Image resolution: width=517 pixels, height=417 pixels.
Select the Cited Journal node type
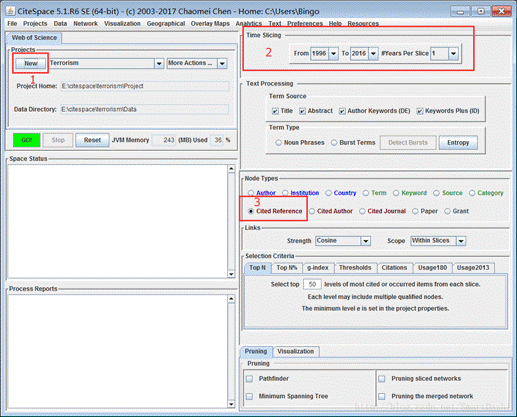click(362, 211)
